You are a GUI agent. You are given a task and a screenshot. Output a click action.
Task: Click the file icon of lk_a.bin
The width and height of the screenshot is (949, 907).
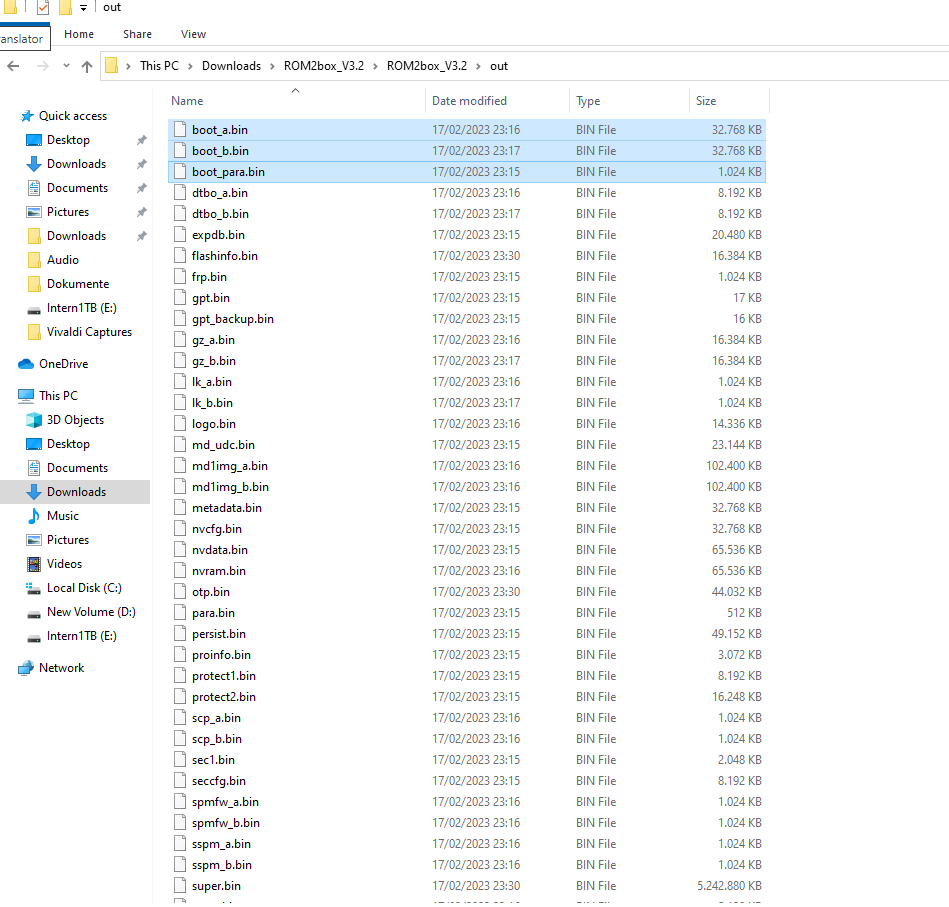(180, 381)
